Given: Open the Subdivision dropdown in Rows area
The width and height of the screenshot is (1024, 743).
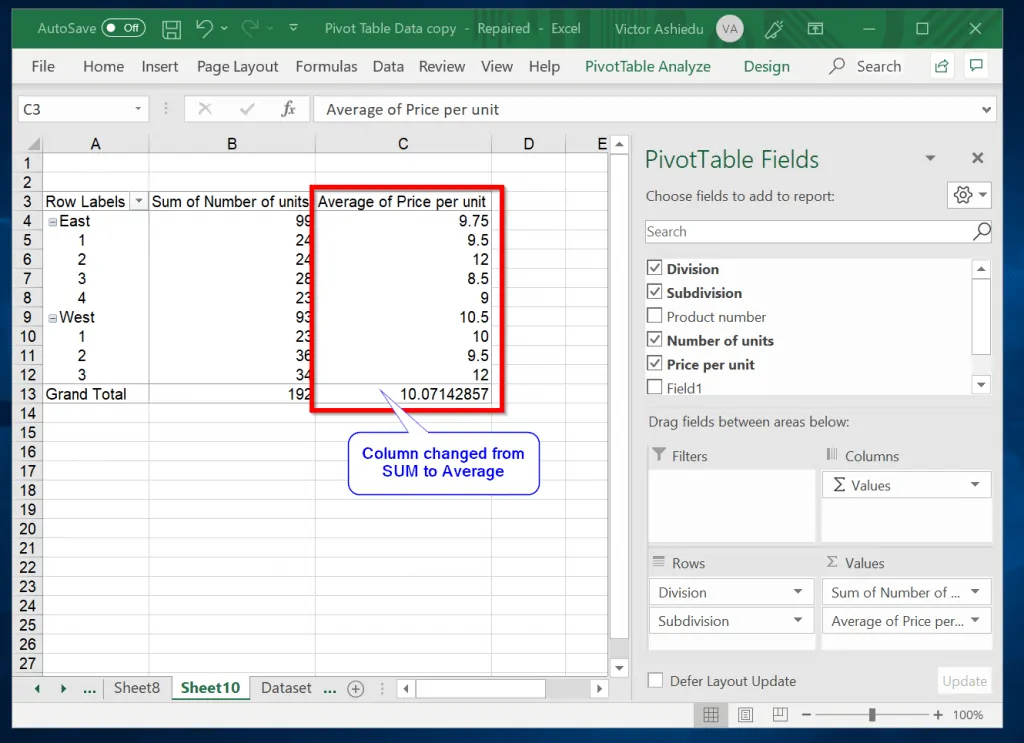Looking at the screenshot, I should [798, 620].
